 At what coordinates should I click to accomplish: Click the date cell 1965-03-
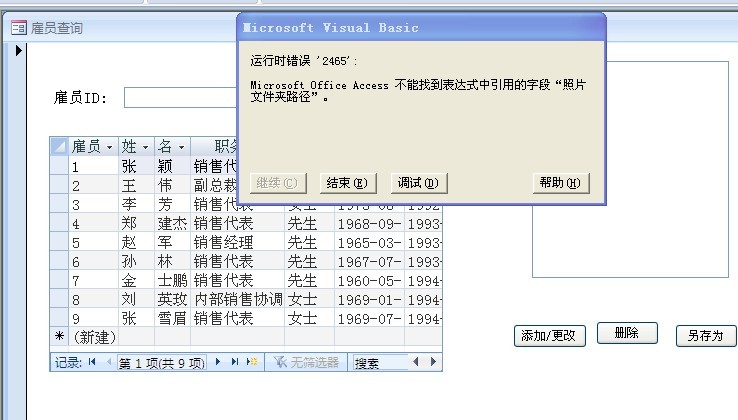coord(369,242)
